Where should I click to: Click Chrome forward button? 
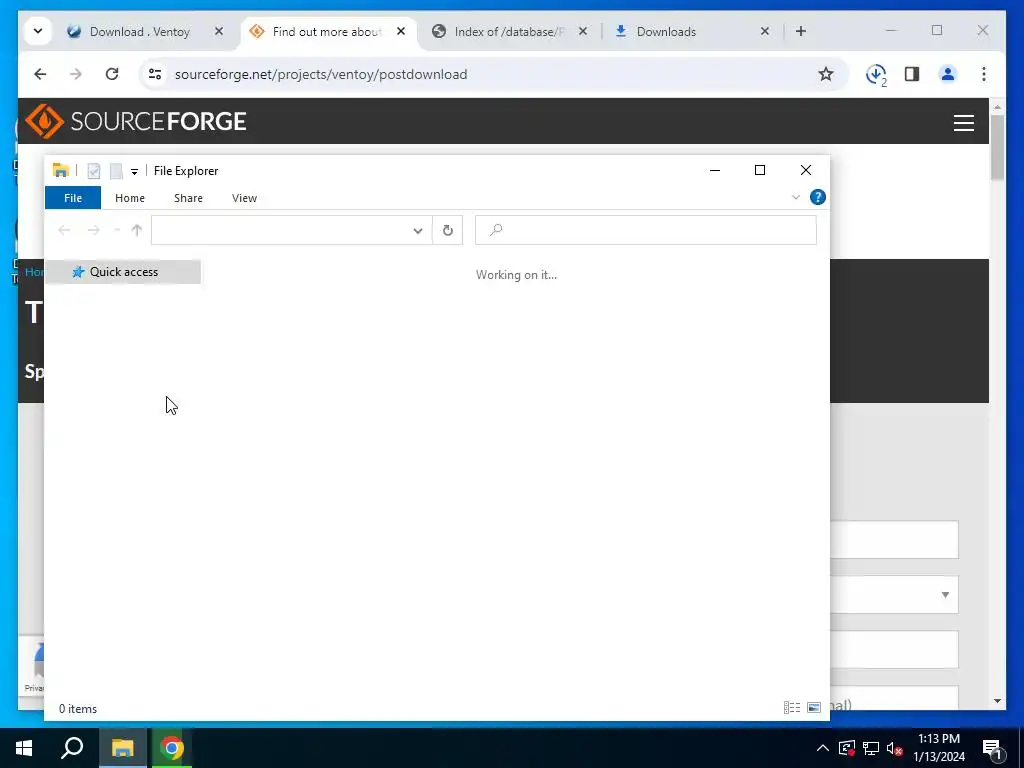click(x=76, y=74)
